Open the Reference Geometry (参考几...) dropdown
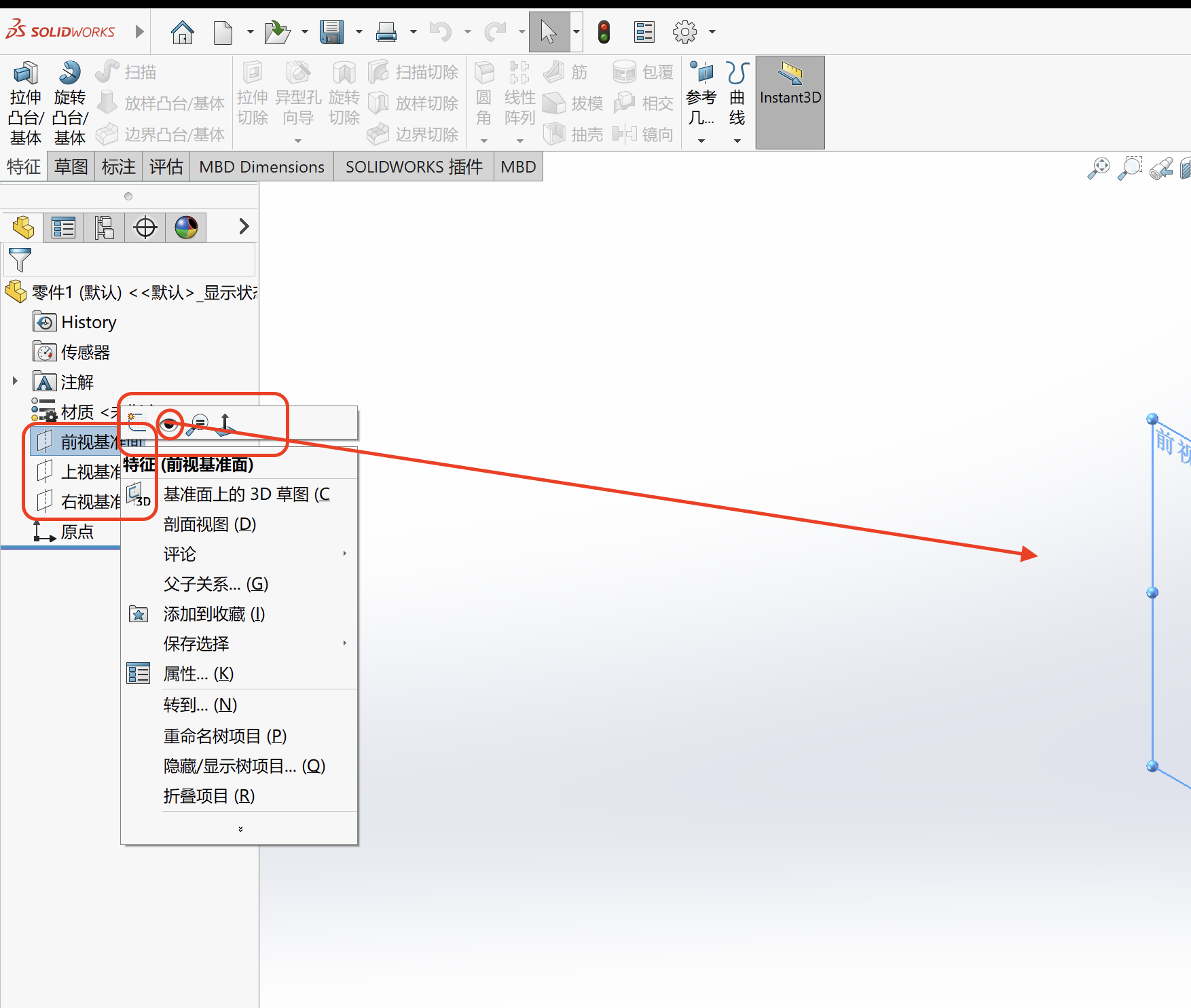The image size is (1191, 1008). (701, 141)
